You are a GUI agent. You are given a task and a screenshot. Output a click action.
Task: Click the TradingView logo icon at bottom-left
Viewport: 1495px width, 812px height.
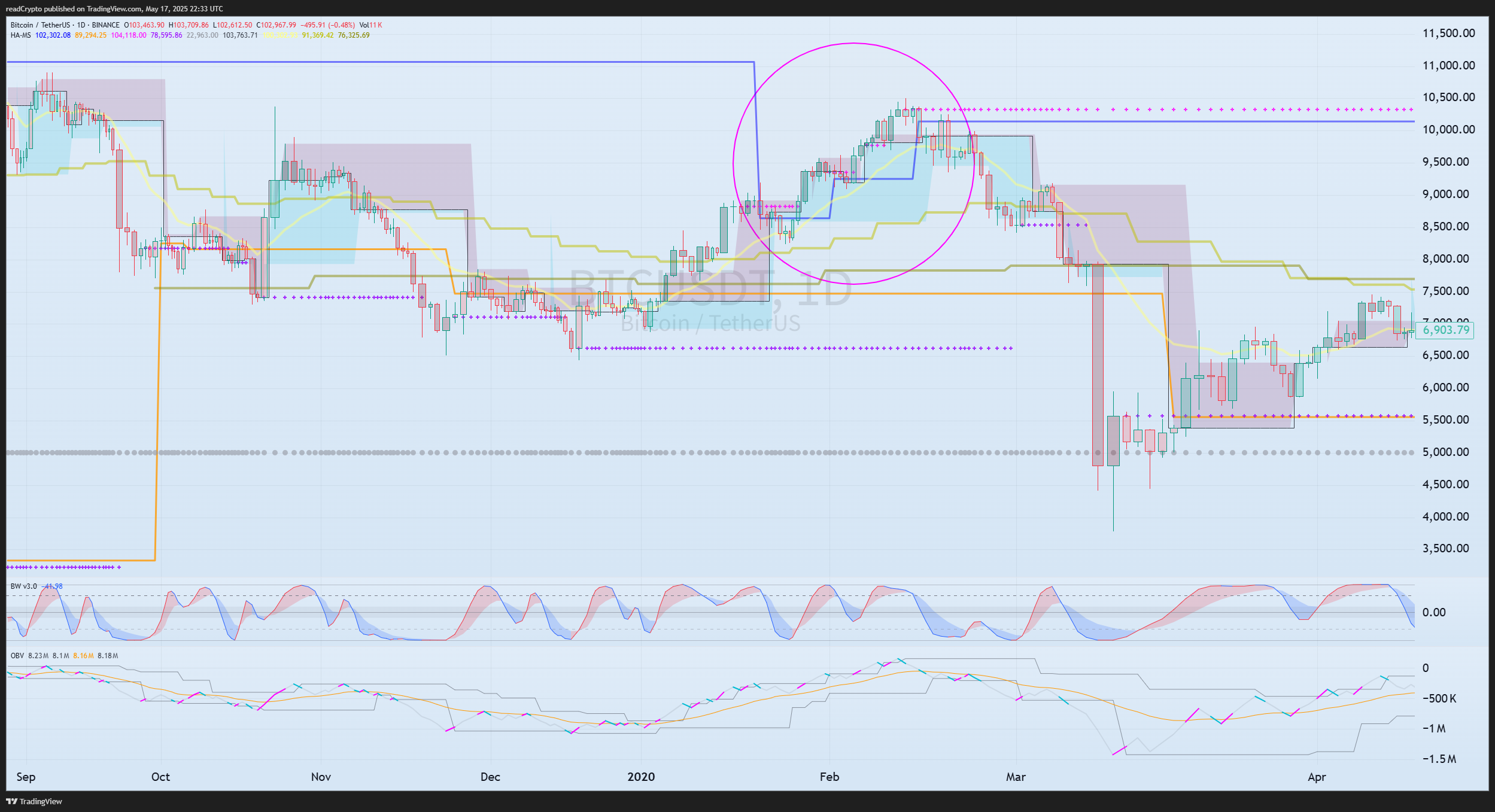pos(11,801)
